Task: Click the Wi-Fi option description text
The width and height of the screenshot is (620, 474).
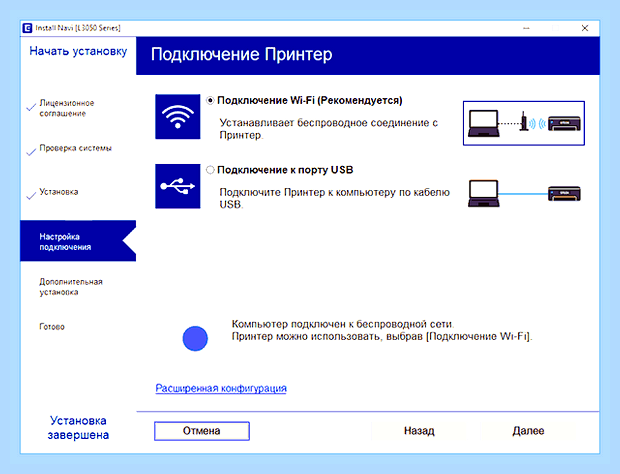Action: 329,129
